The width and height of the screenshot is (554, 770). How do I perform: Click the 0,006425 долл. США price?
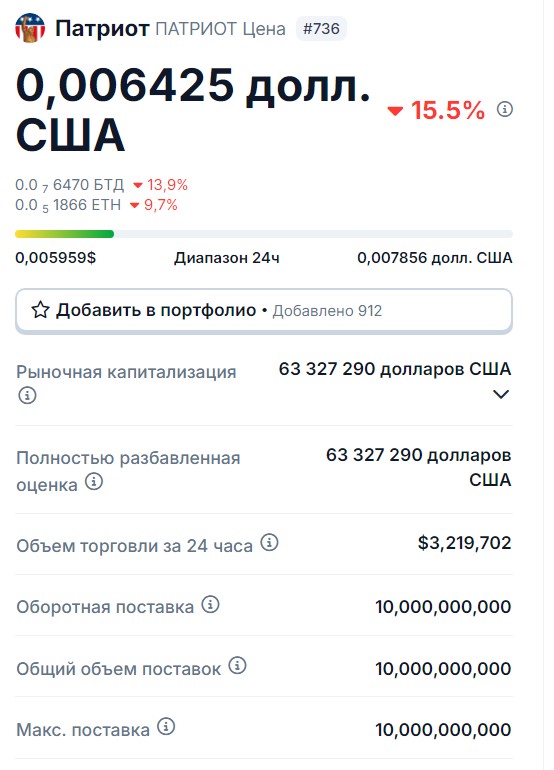coord(193,110)
